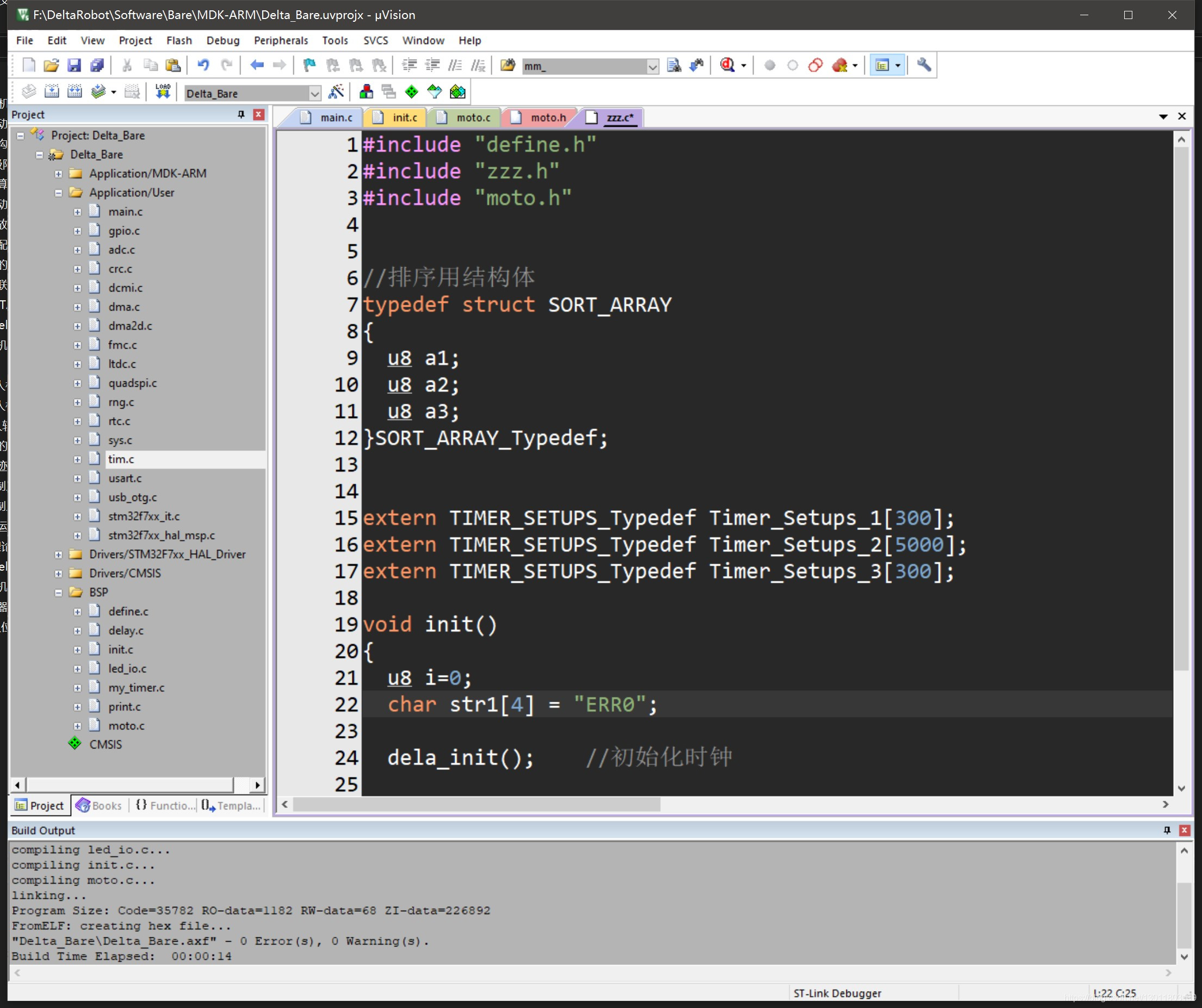
Task: Expand the Application/MDK-ARM folder
Action: (58, 174)
